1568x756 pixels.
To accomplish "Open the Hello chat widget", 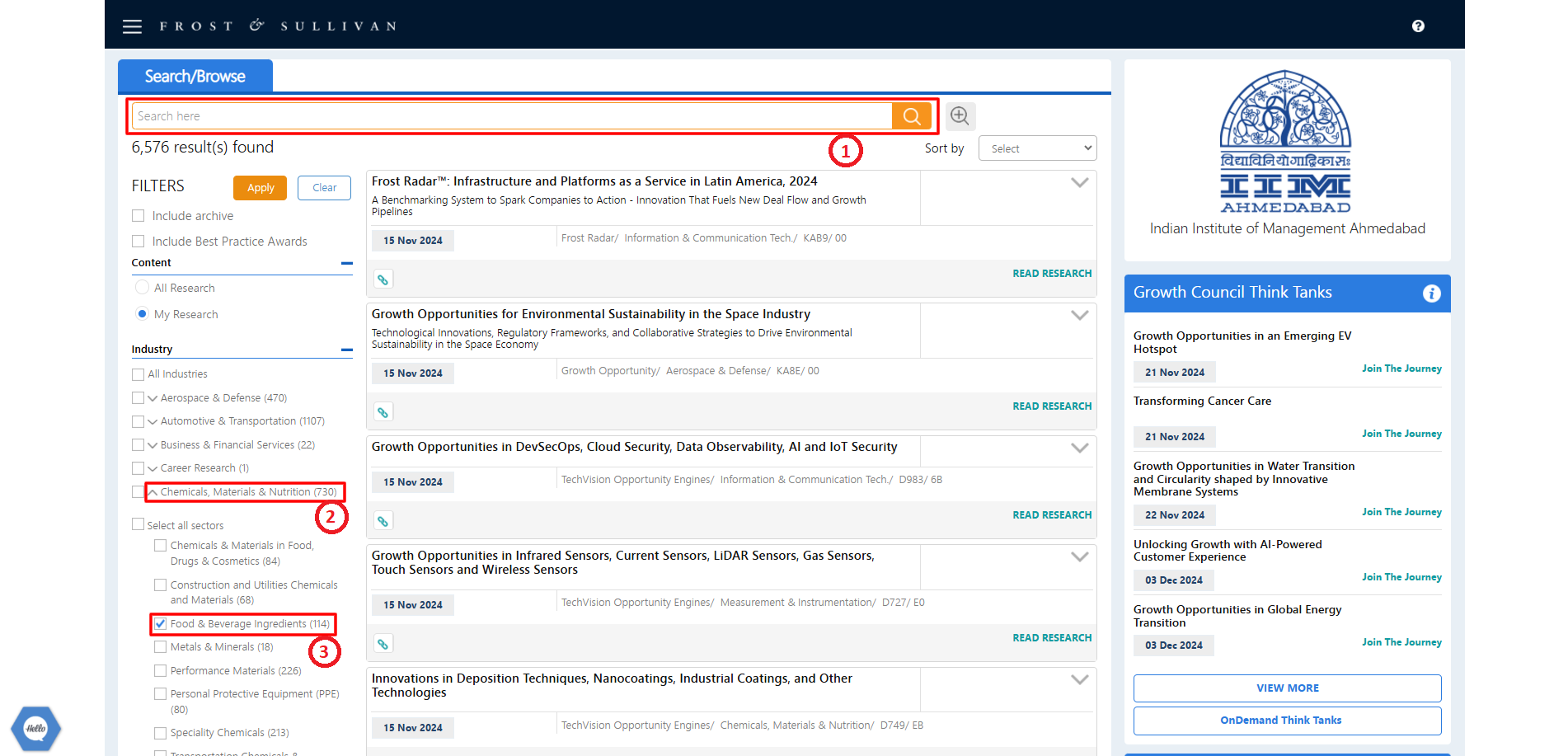I will point(35,728).
